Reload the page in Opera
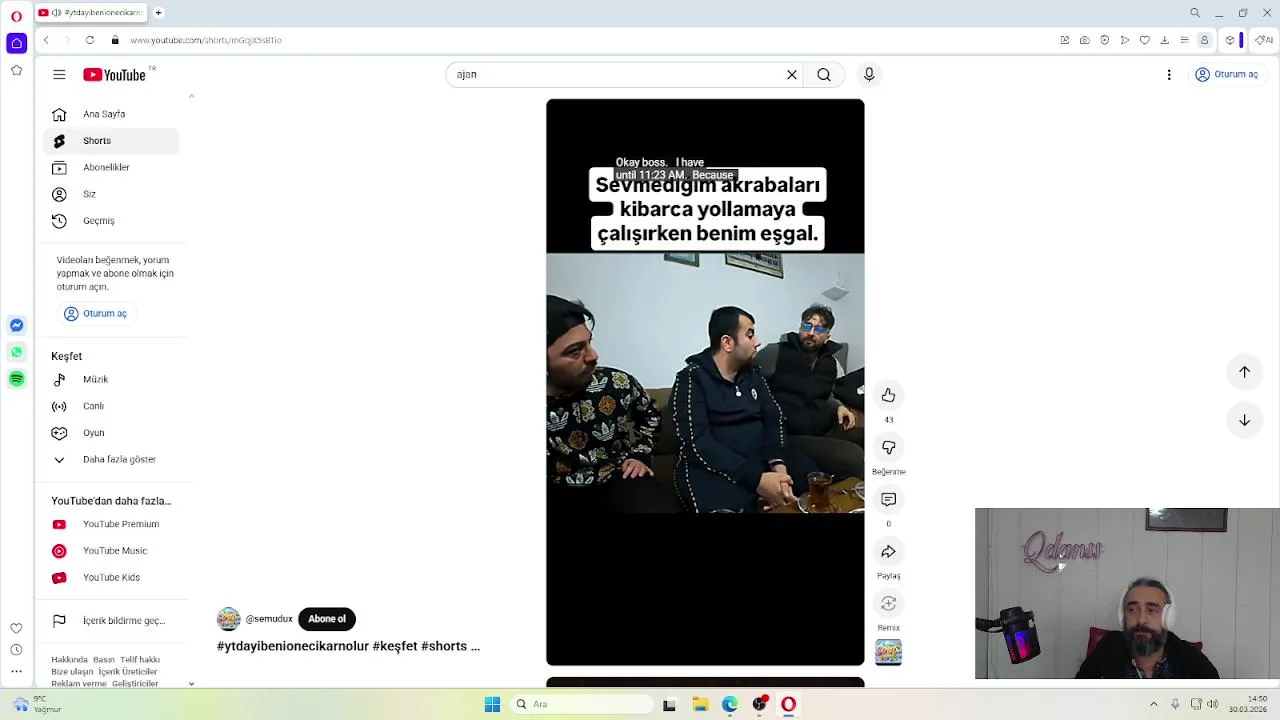The height and width of the screenshot is (720, 1280). pos(90,40)
